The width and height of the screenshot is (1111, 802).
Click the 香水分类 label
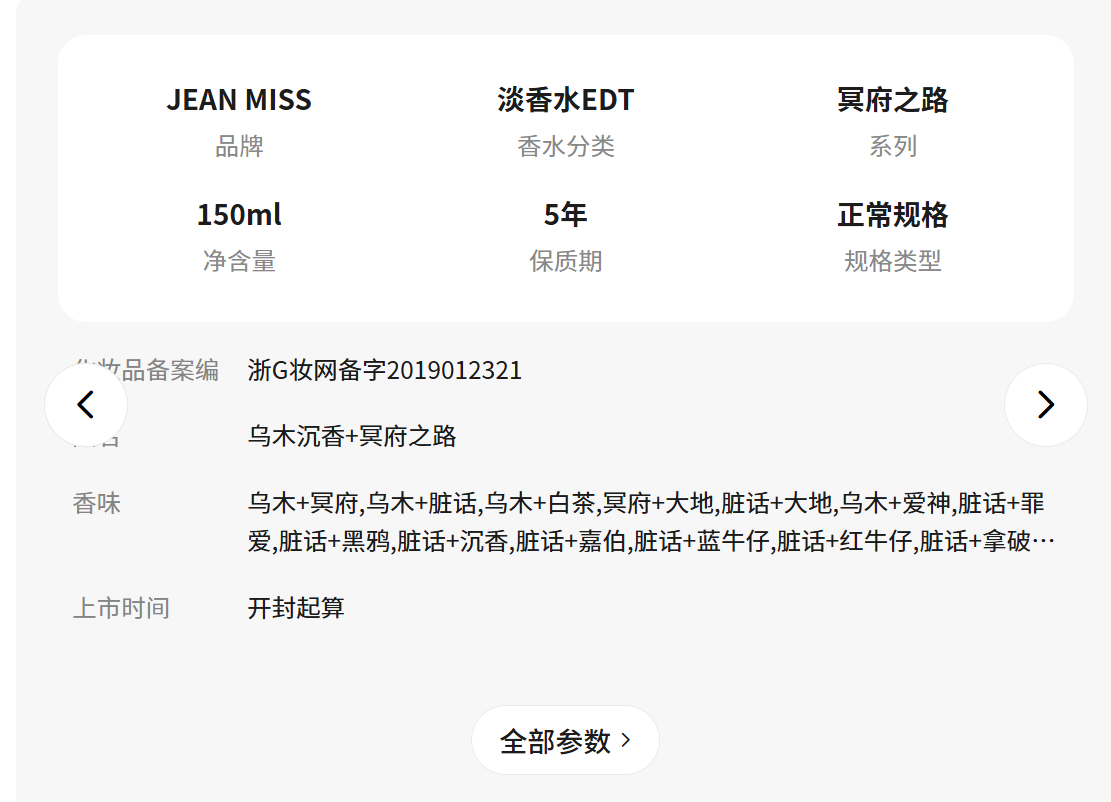coord(566,147)
